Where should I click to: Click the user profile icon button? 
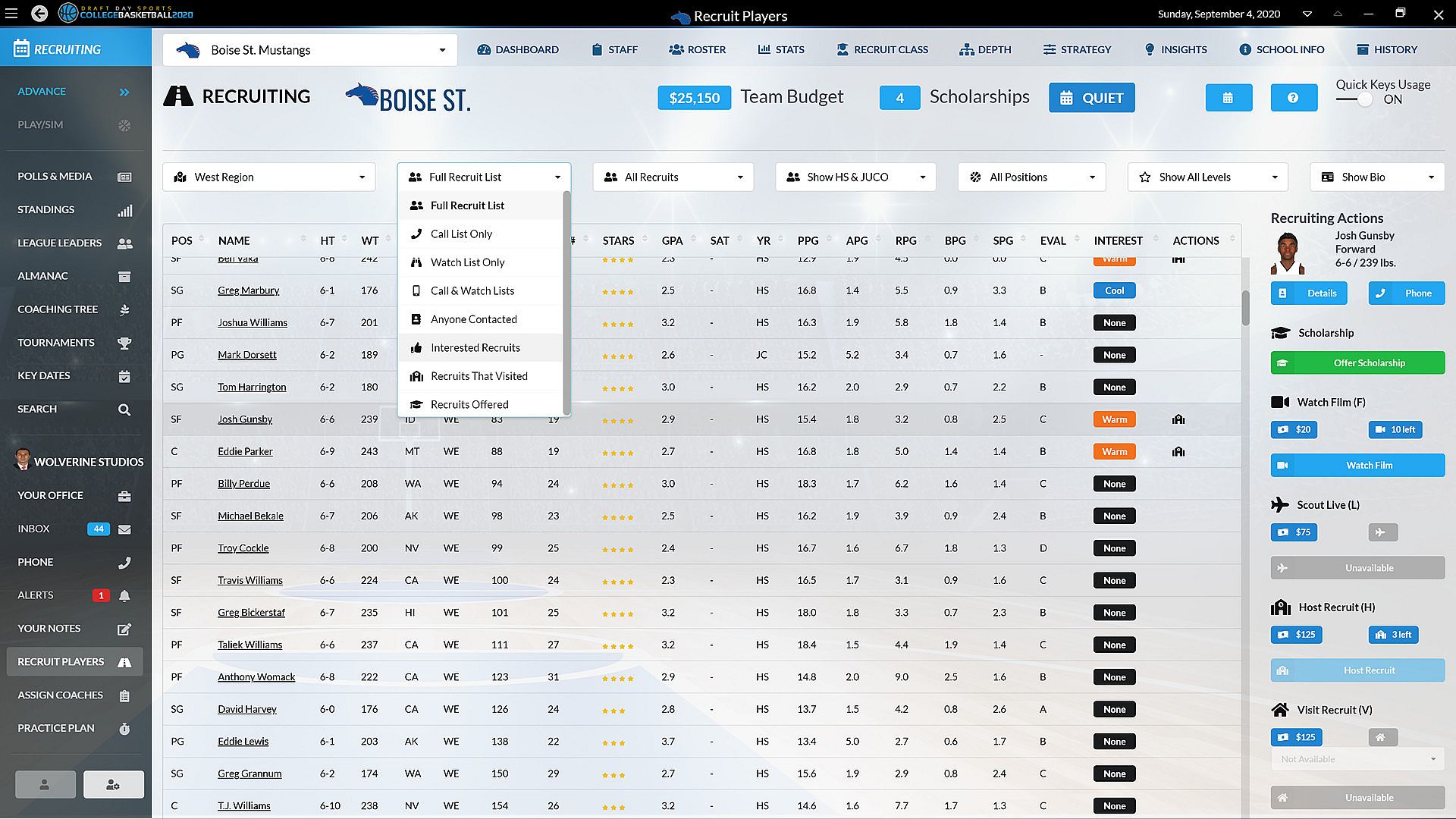click(45, 785)
